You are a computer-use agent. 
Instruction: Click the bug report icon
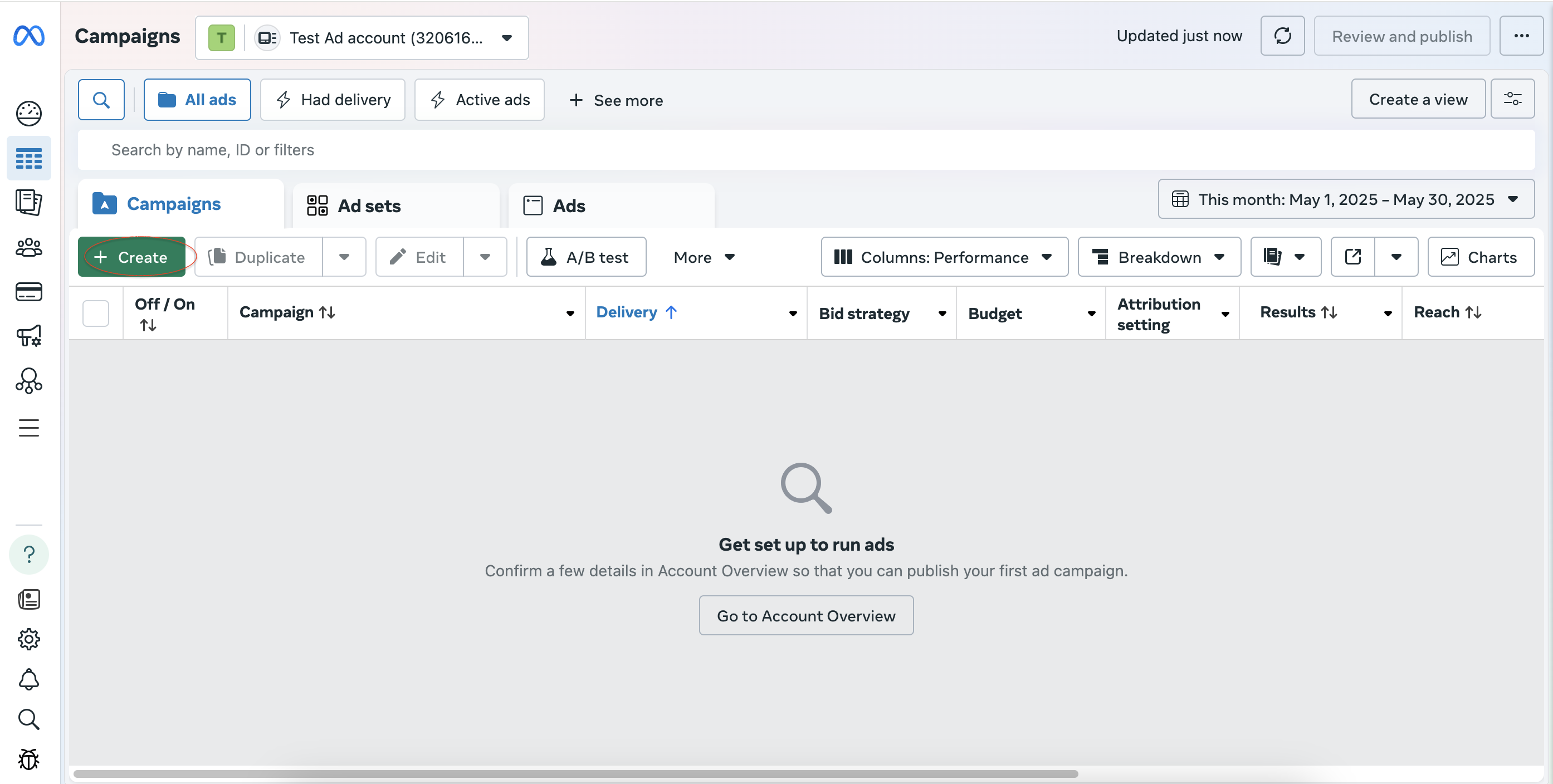[x=29, y=759]
